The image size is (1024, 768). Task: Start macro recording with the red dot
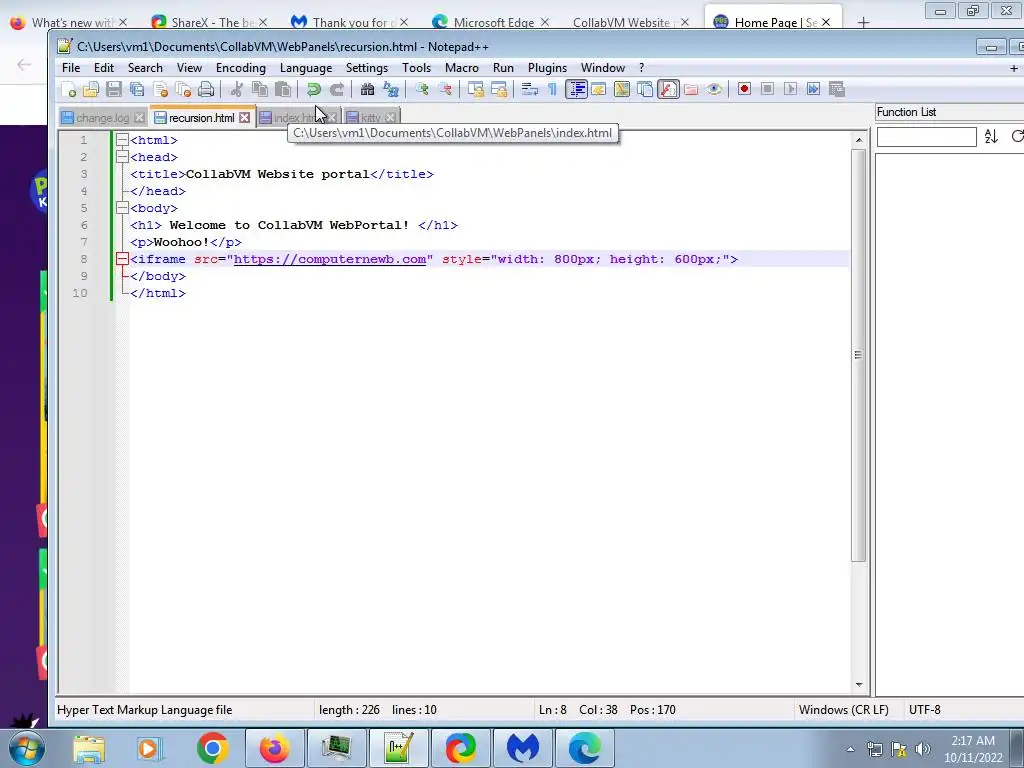(744, 89)
